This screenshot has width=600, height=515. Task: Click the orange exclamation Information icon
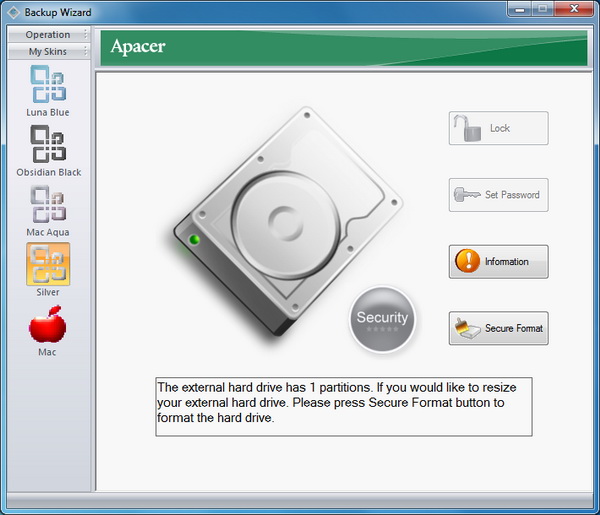[x=467, y=261]
